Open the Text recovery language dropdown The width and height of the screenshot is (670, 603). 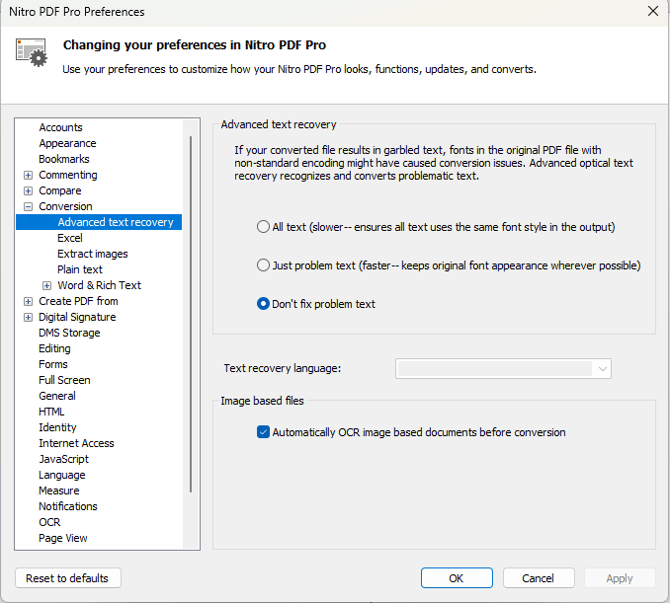point(503,368)
